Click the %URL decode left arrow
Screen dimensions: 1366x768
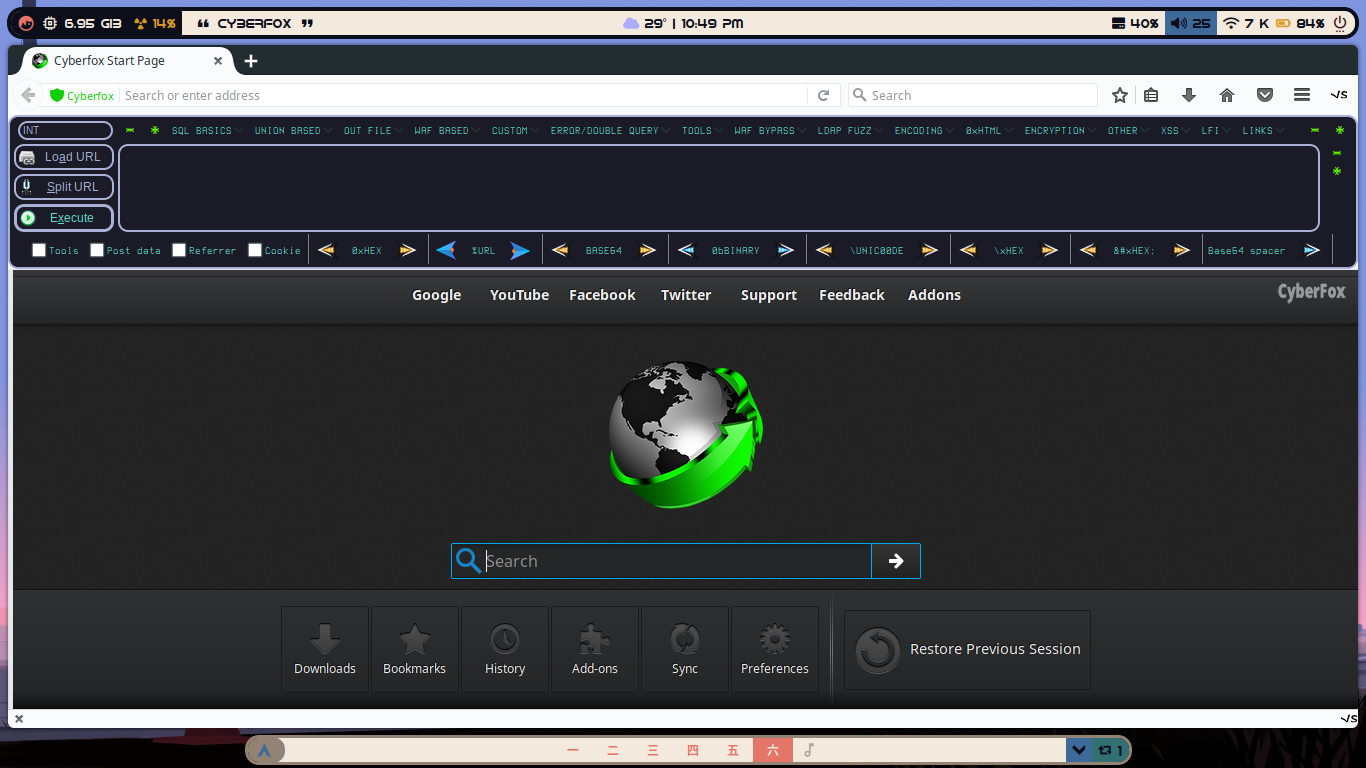coord(446,250)
